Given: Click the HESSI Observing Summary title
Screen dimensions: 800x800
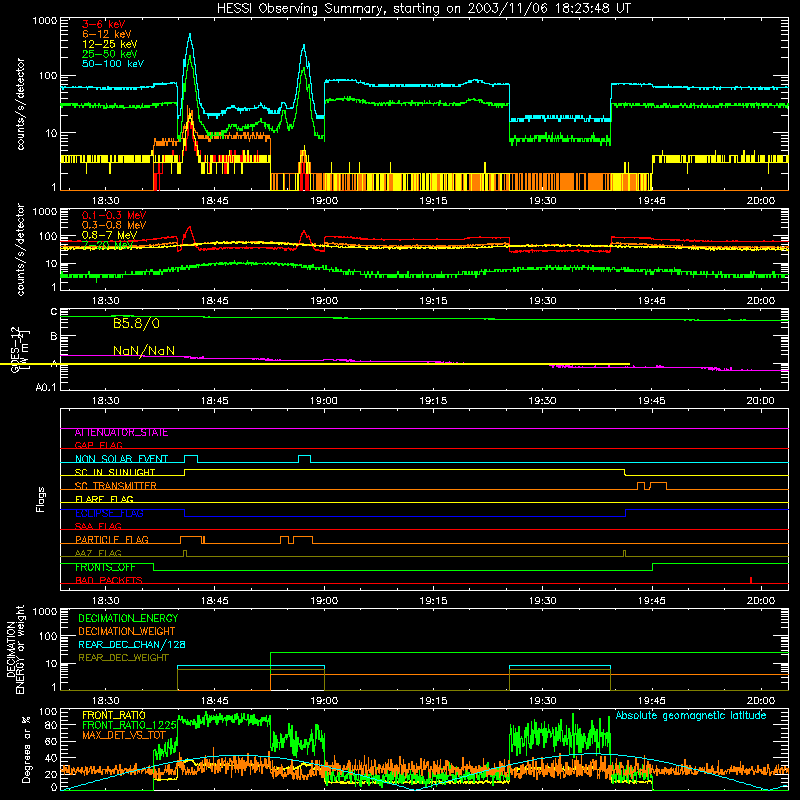Looking at the screenshot, I should click(423, 9).
